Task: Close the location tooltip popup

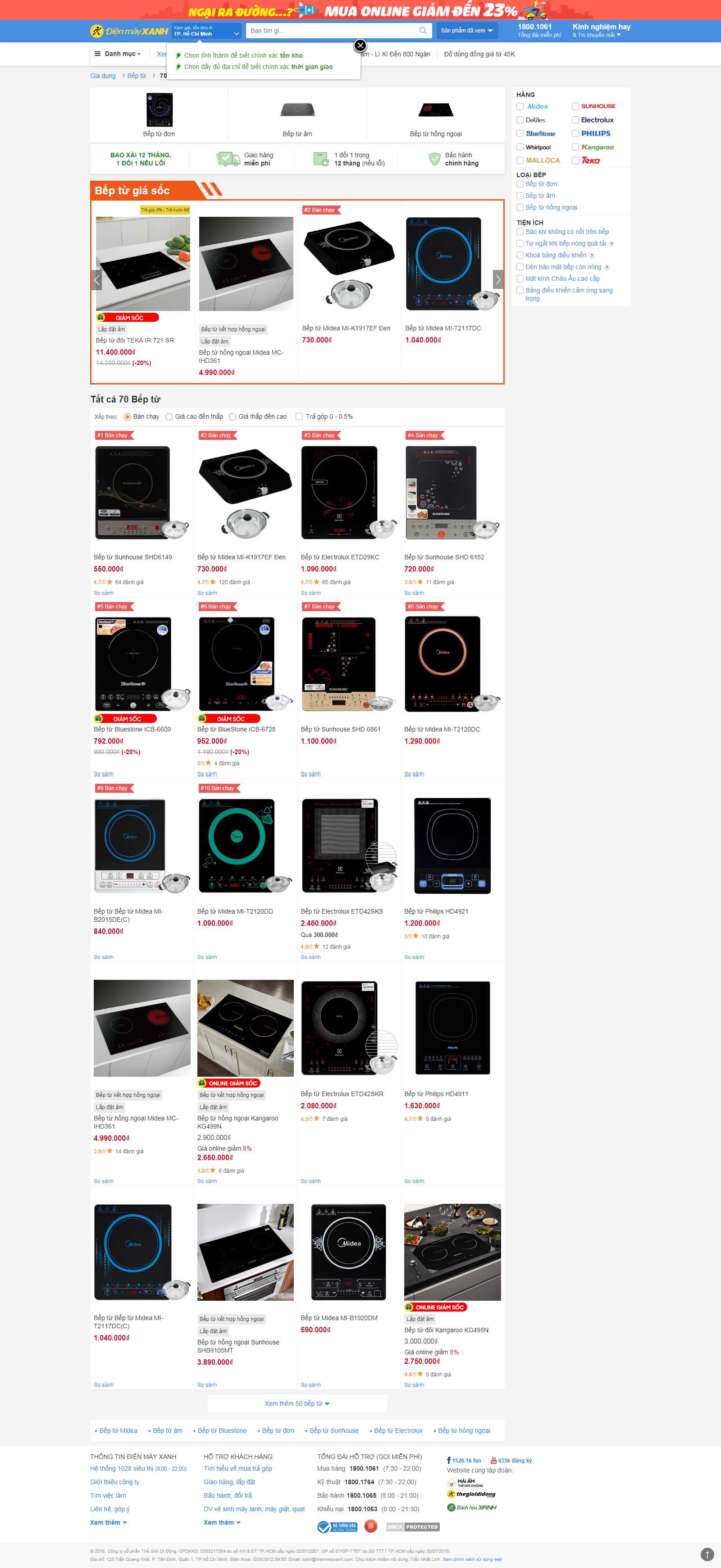Action: pos(360,45)
